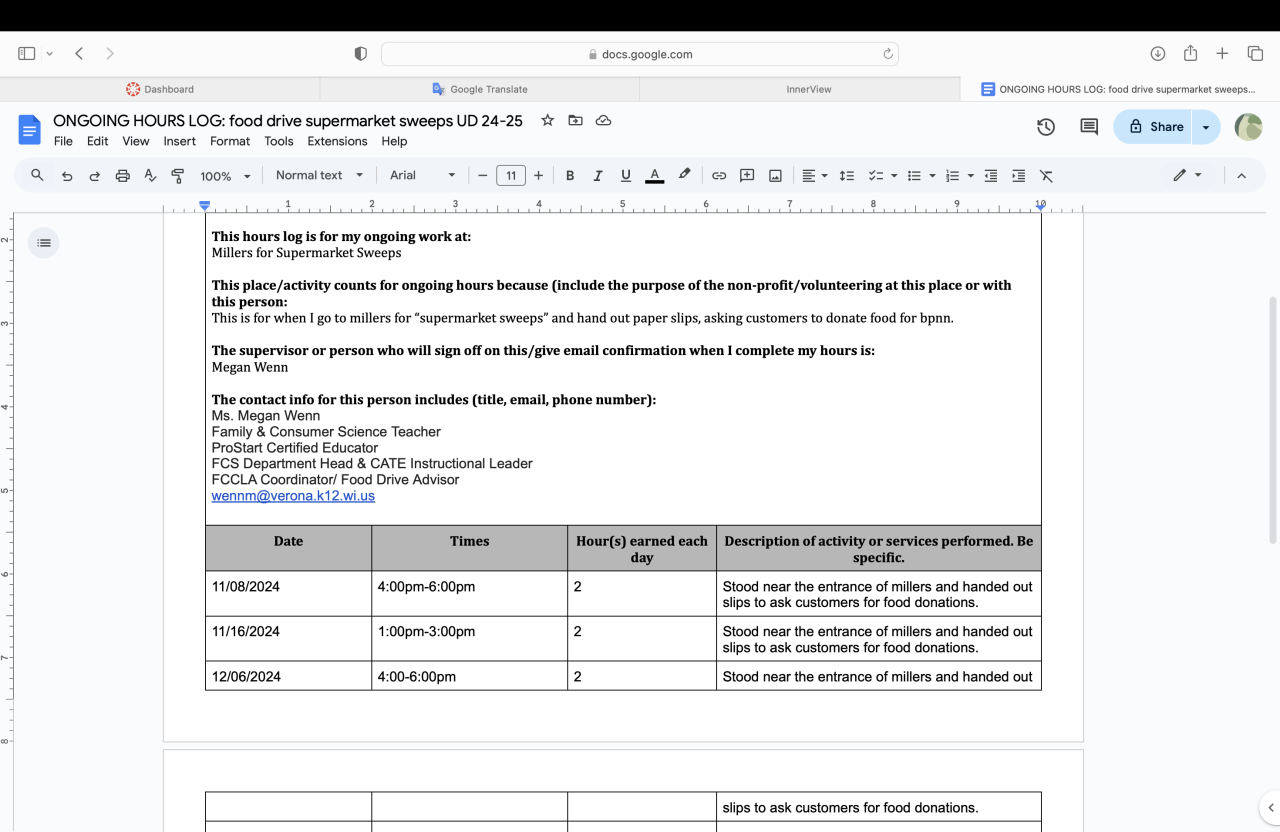
Task: Click the insert image icon
Action: pyautogui.click(x=775, y=176)
